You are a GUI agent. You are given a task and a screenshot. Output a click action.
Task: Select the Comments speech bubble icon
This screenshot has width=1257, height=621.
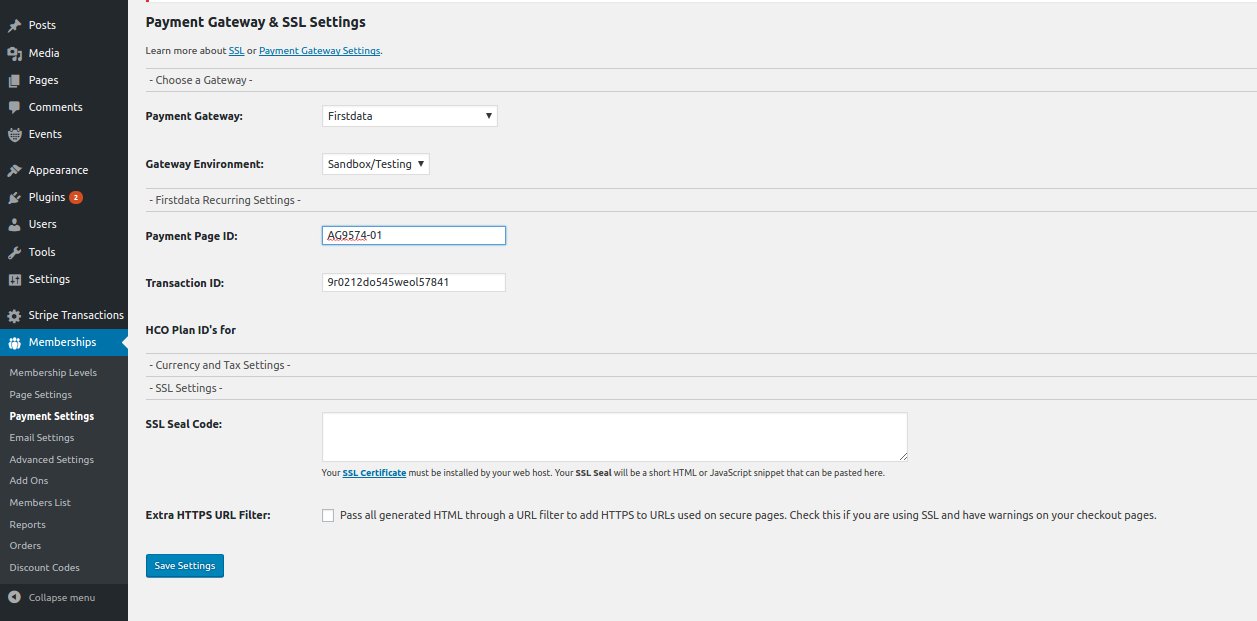pos(14,107)
